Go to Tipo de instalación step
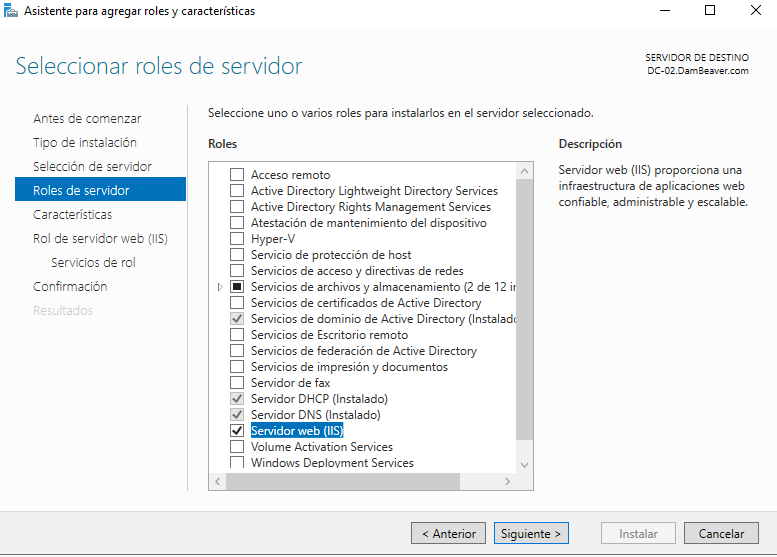Image resolution: width=777 pixels, height=557 pixels. 85,142
